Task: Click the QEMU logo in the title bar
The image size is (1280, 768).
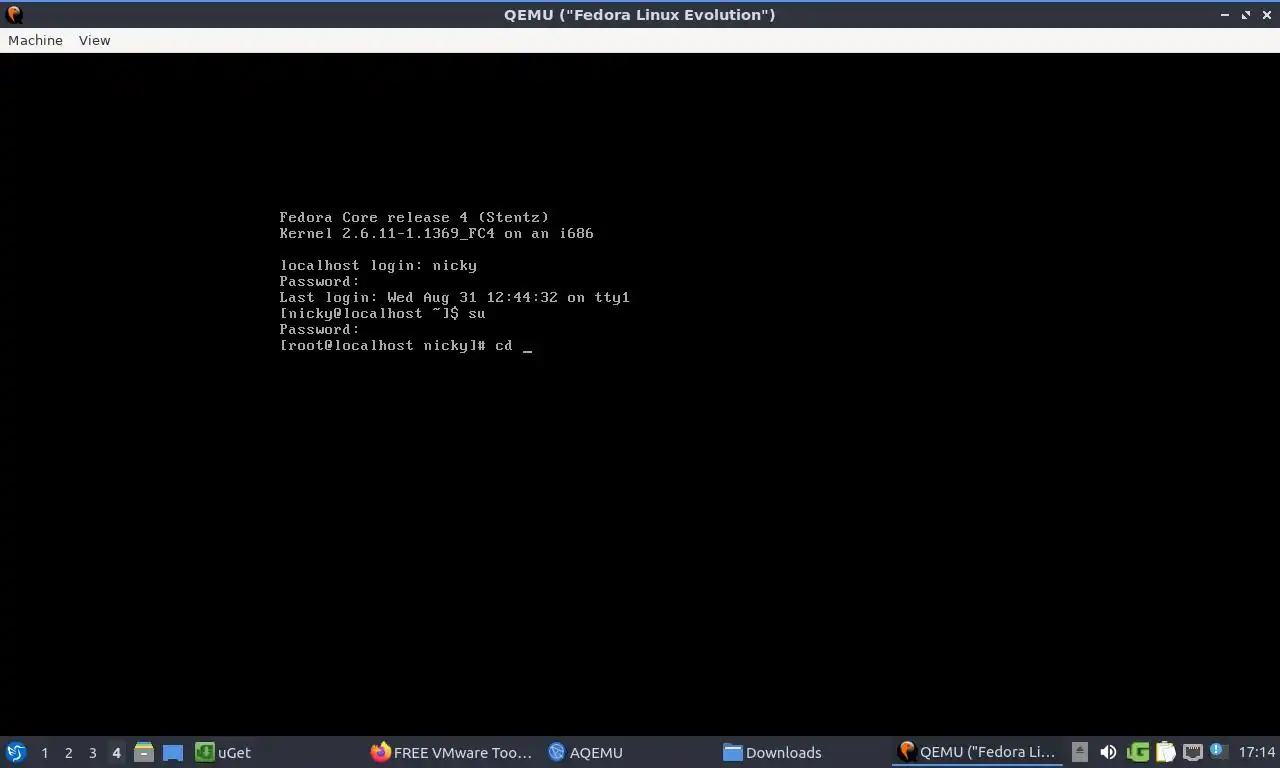Action: [x=14, y=15]
